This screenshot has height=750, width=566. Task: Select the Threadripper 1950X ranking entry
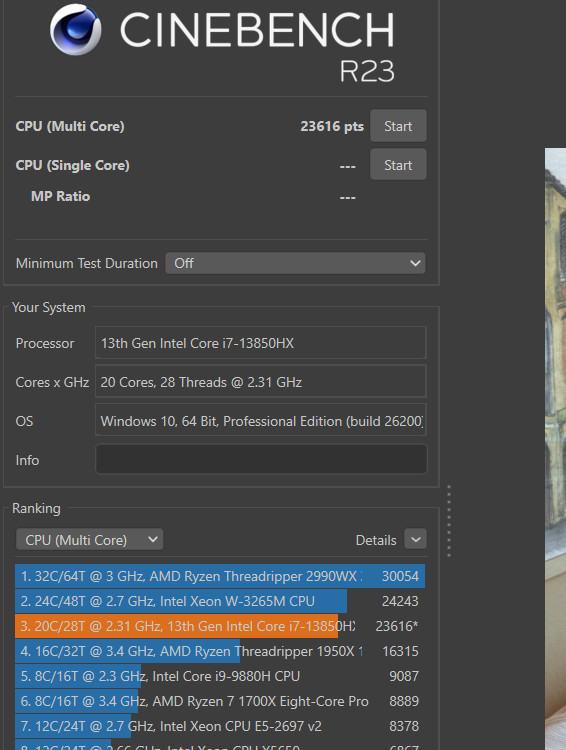pyautogui.click(x=220, y=651)
